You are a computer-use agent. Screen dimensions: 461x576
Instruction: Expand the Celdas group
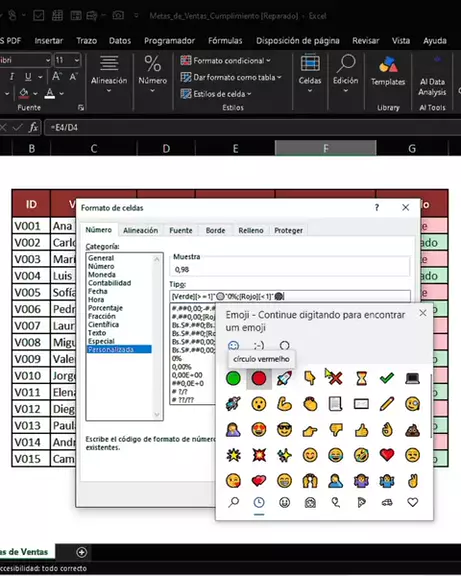point(310,73)
